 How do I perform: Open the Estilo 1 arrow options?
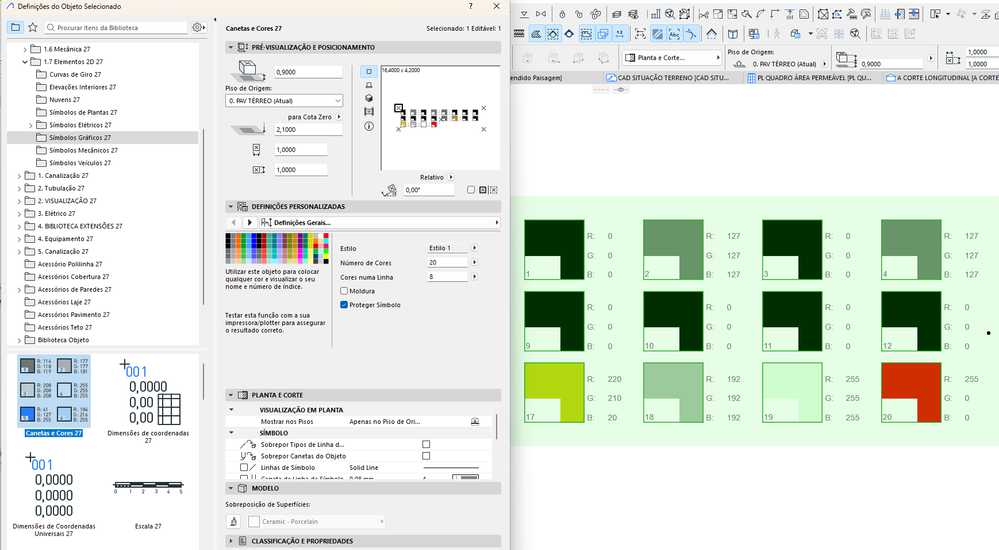pos(475,248)
